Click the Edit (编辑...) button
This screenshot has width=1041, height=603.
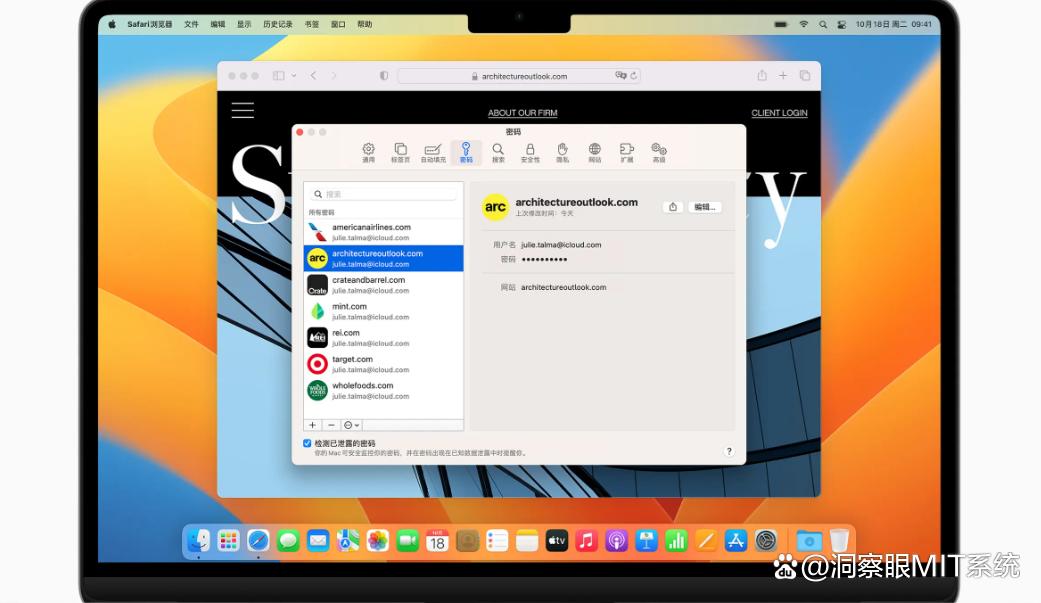point(704,207)
